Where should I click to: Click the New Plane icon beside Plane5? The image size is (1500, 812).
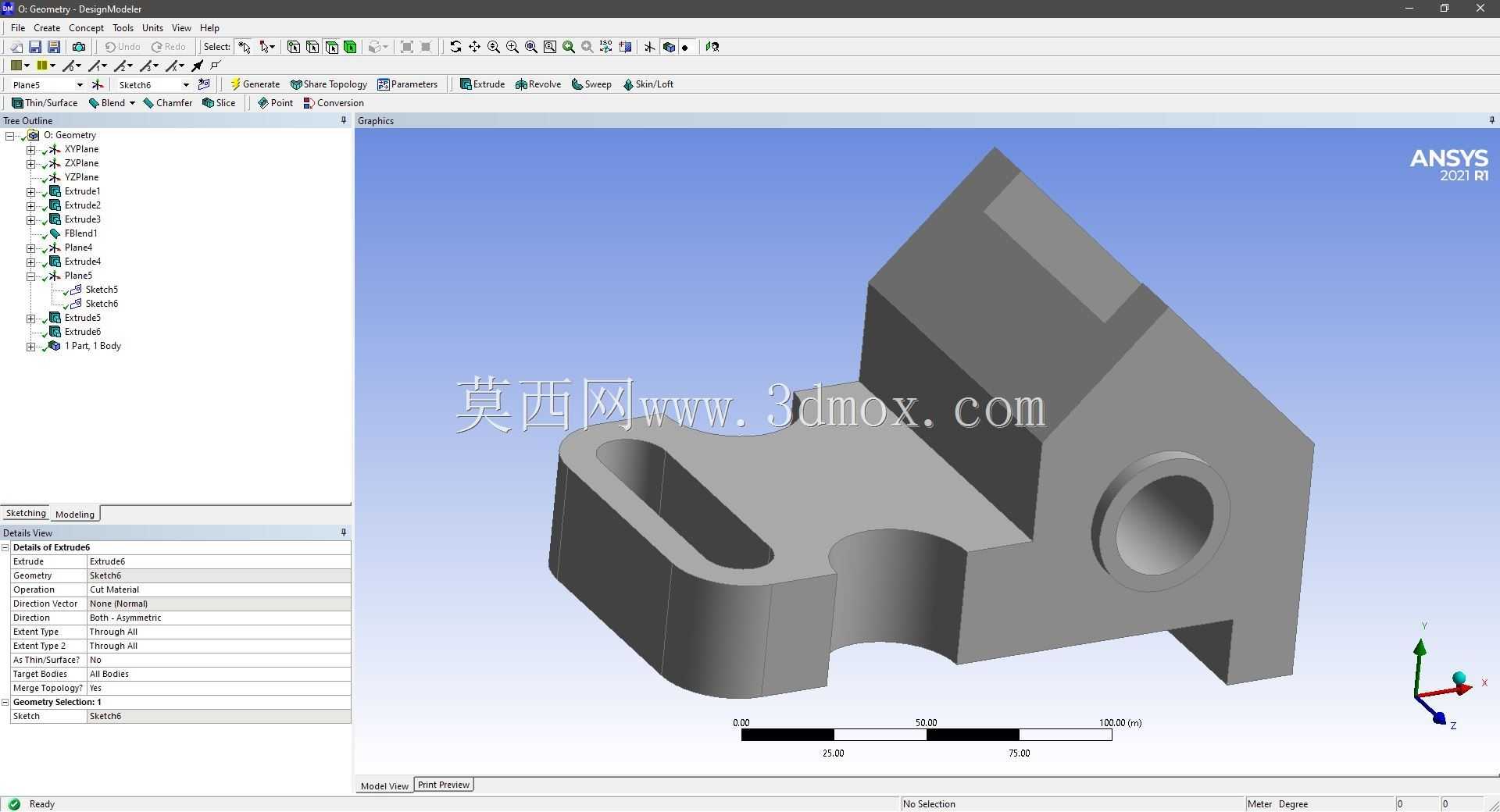tap(98, 84)
